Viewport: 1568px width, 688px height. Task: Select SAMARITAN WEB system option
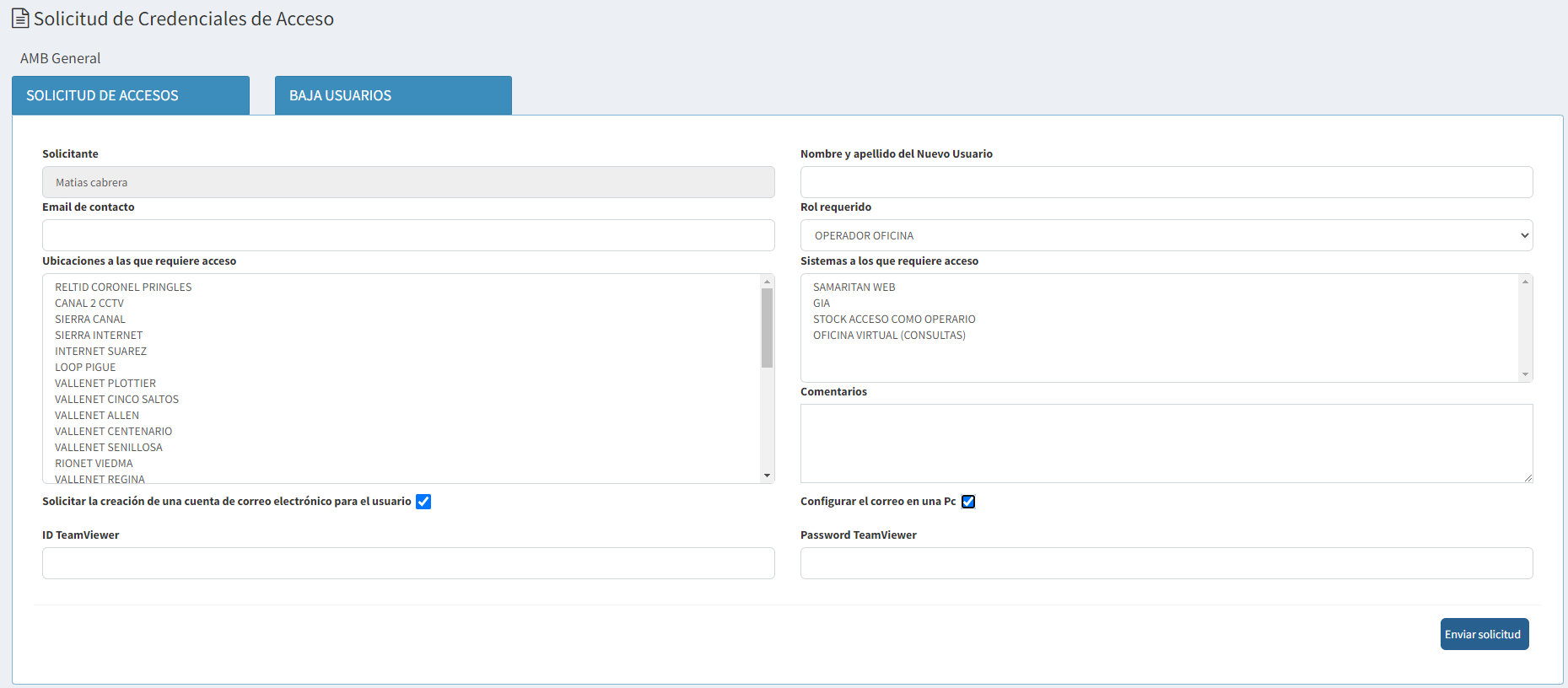coord(854,288)
